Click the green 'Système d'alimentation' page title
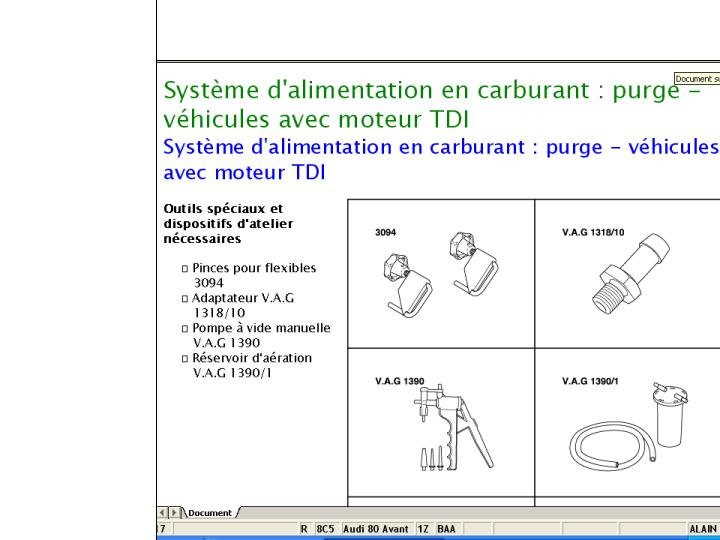Viewport: 720px width, 540px height. [x=430, y=104]
